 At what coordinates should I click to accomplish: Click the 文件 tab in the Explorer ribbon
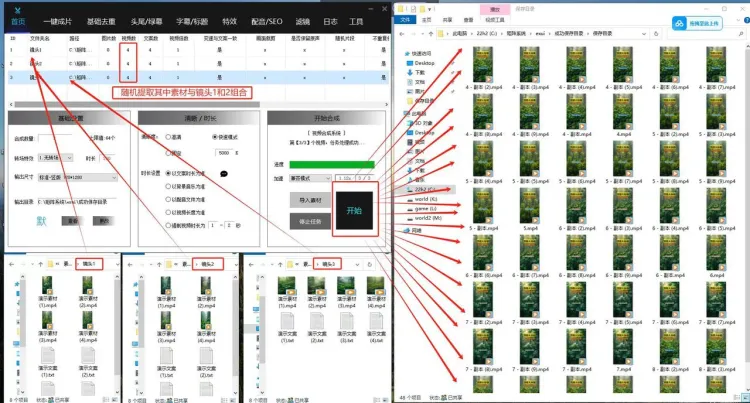405,20
